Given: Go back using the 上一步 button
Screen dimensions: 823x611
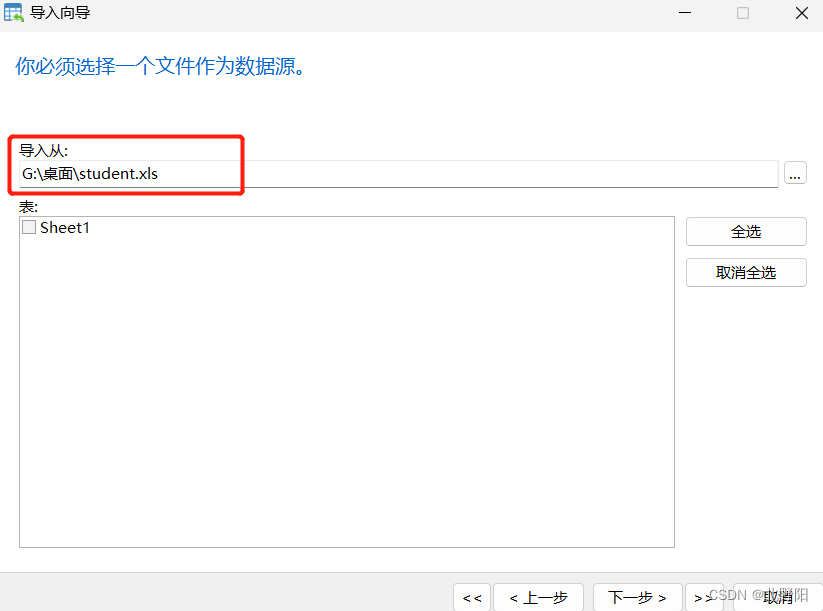Looking at the screenshot, I should point(538,597).
